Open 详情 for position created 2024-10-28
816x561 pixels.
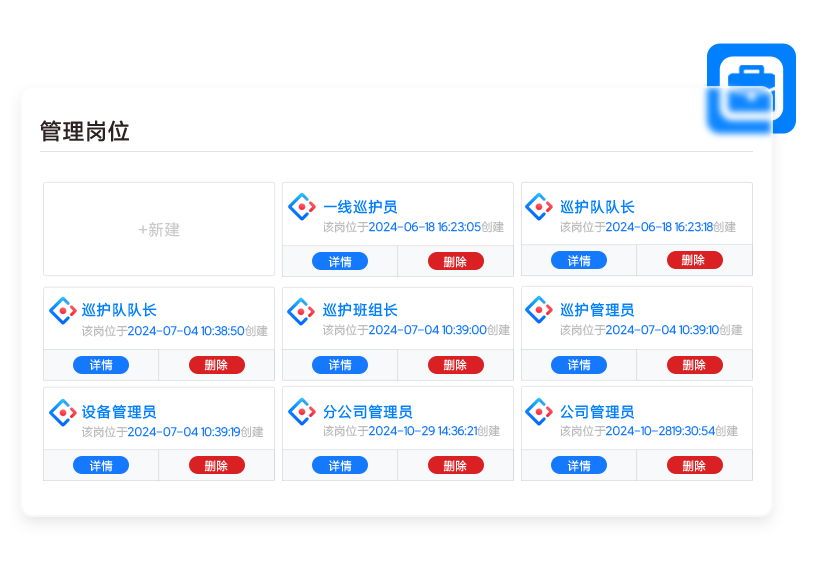pos(579,465)
